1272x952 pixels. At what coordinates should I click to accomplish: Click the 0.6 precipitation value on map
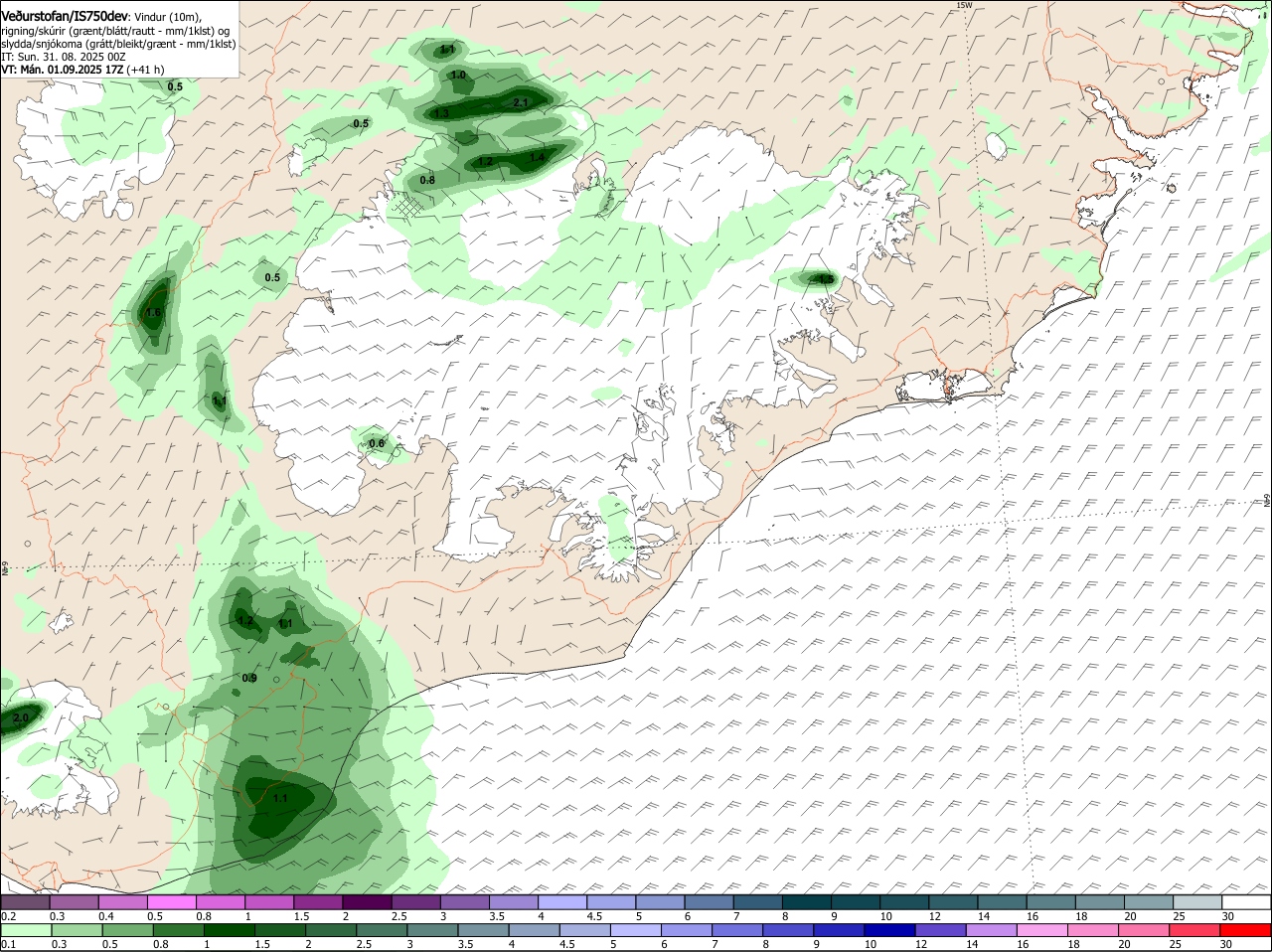point(377,443)
